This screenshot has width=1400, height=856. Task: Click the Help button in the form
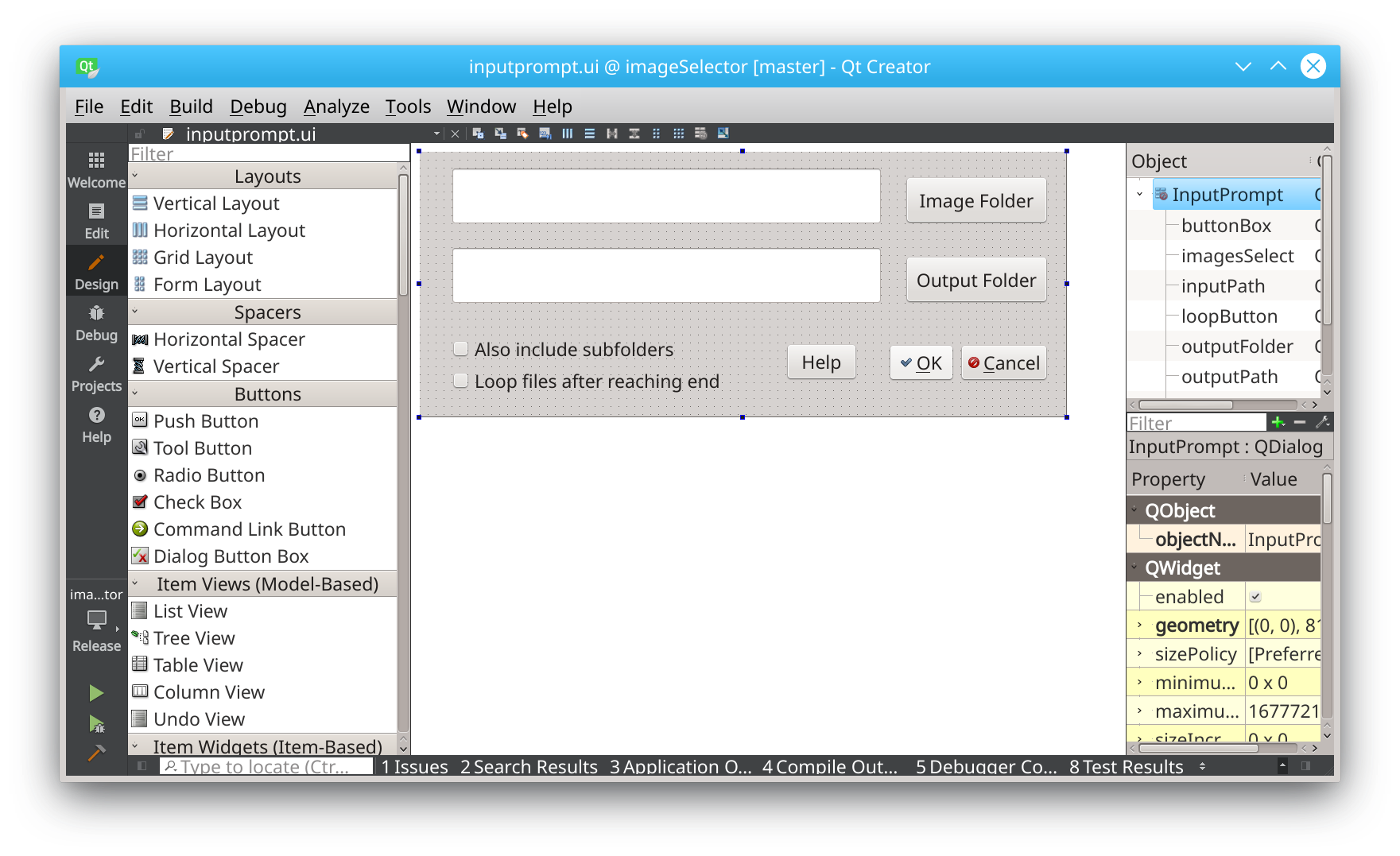click(x=821, y=362)
